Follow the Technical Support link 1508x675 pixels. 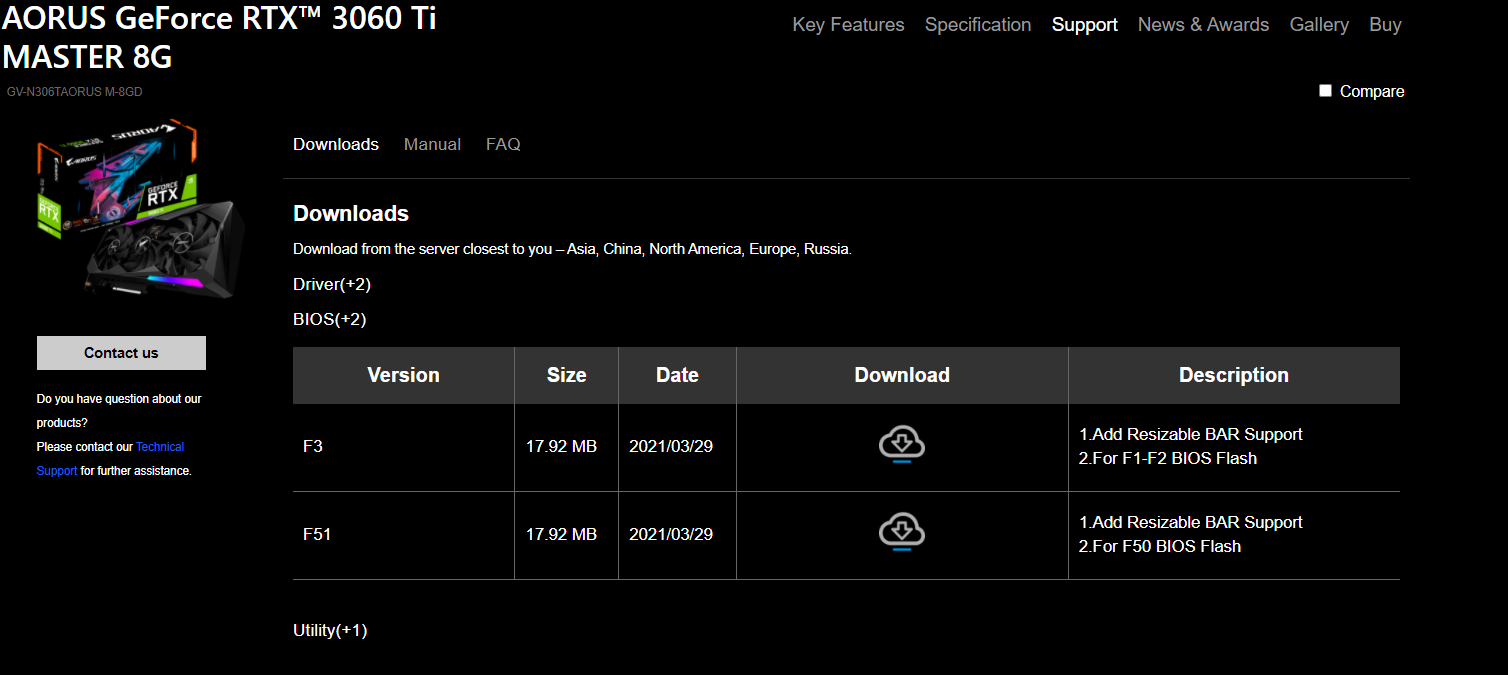160,447
